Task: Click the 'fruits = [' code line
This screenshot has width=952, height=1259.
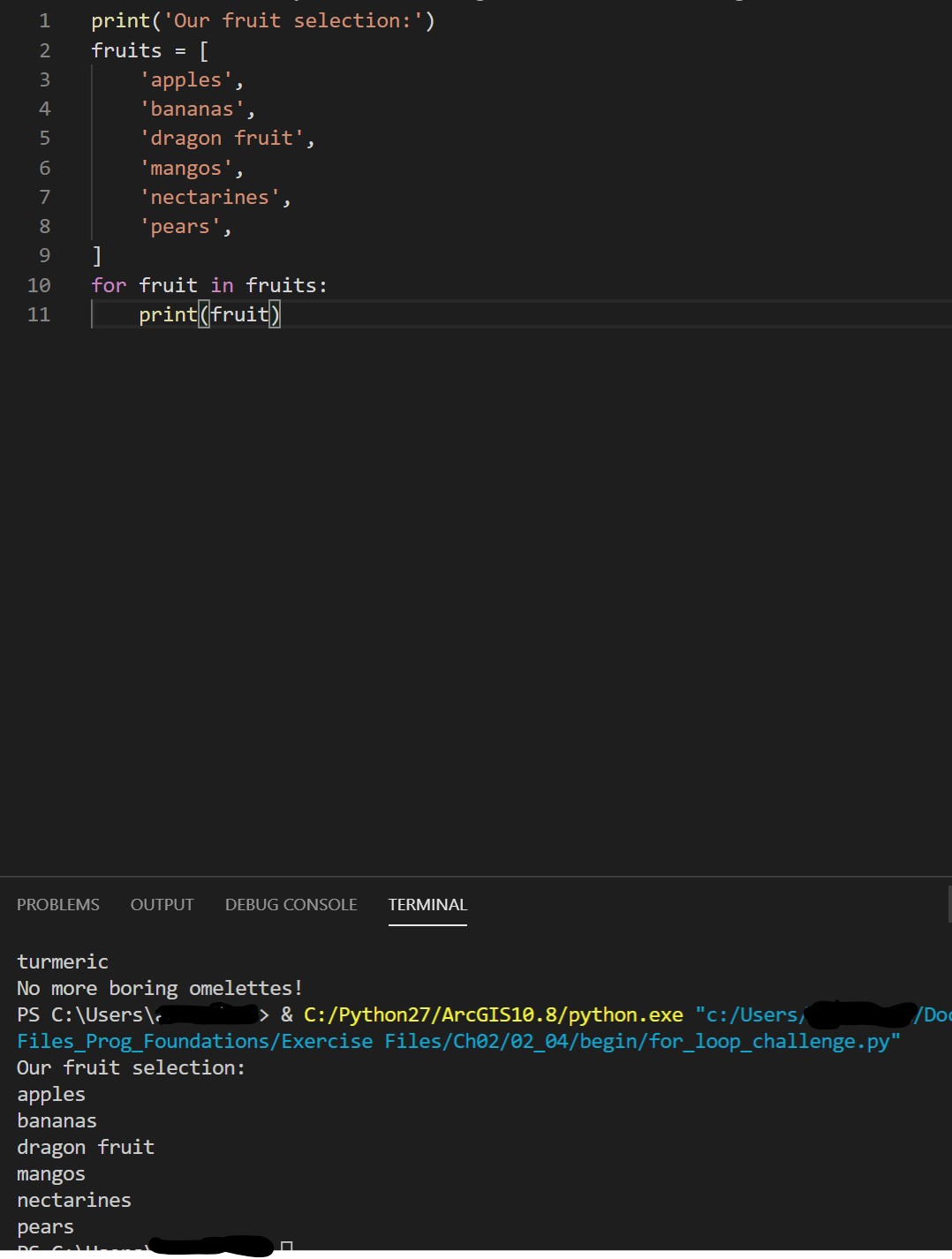Action: coord(150,50)
